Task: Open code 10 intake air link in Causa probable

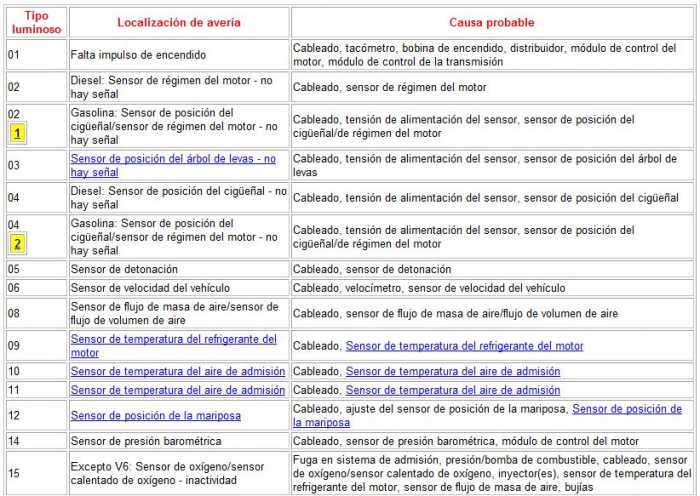Action: click(452, 371)
